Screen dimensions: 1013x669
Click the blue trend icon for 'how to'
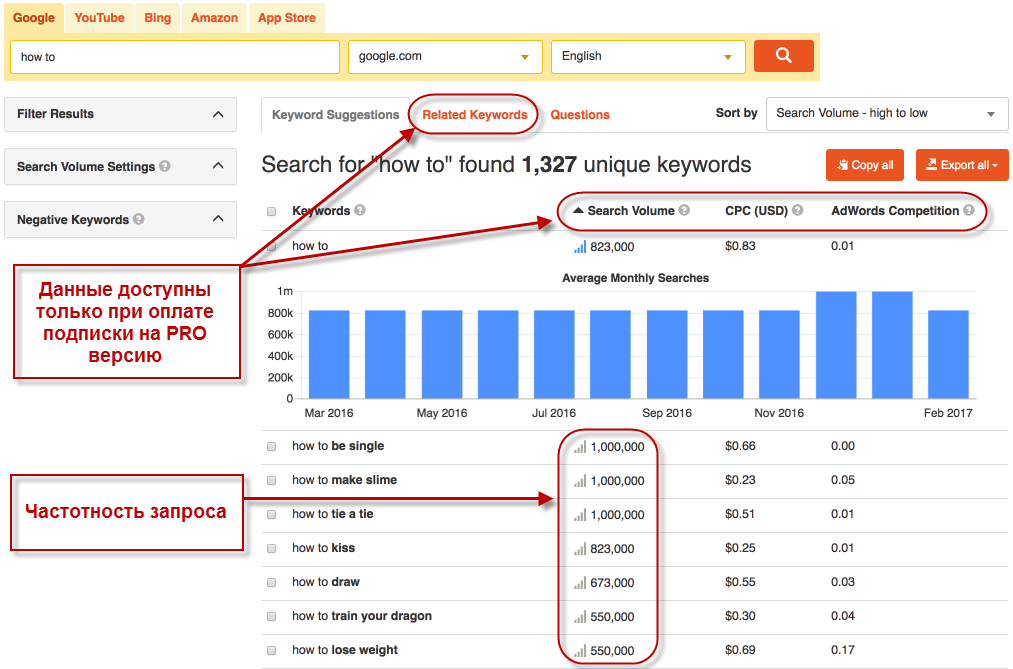tap(580, 247)
